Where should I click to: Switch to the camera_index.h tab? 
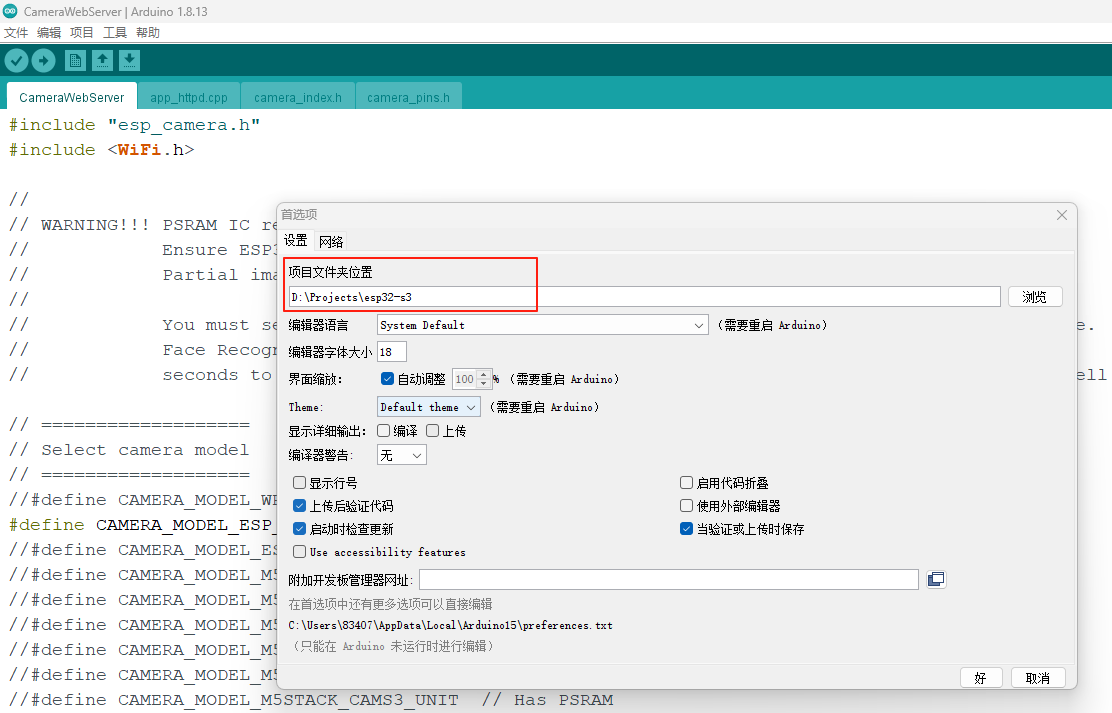coord(298,97)
